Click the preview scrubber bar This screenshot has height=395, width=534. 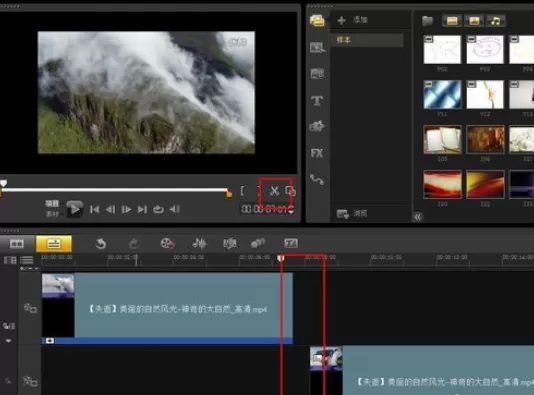click(114, 190)
